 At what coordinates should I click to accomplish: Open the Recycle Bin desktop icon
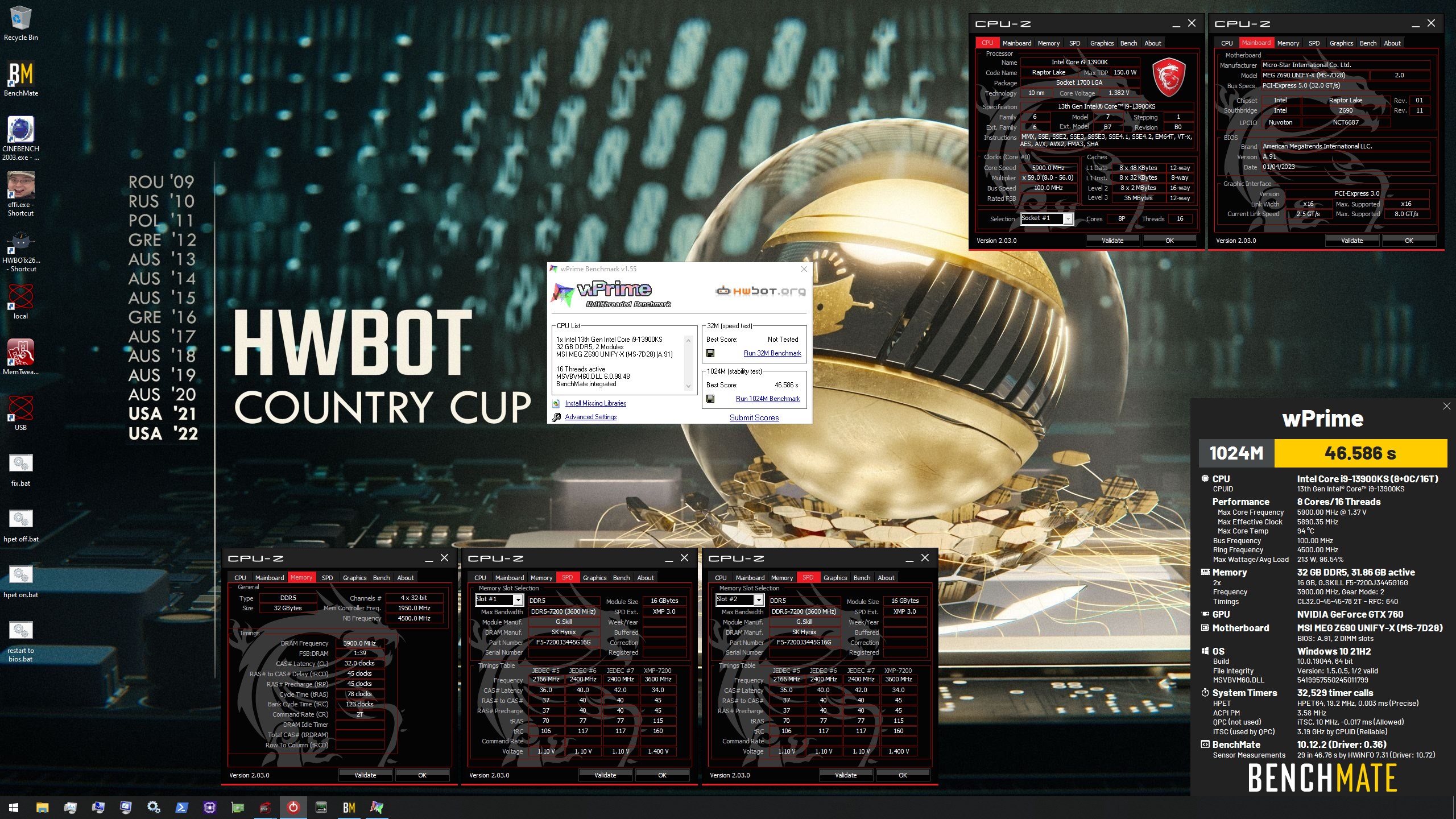[20, 23]
